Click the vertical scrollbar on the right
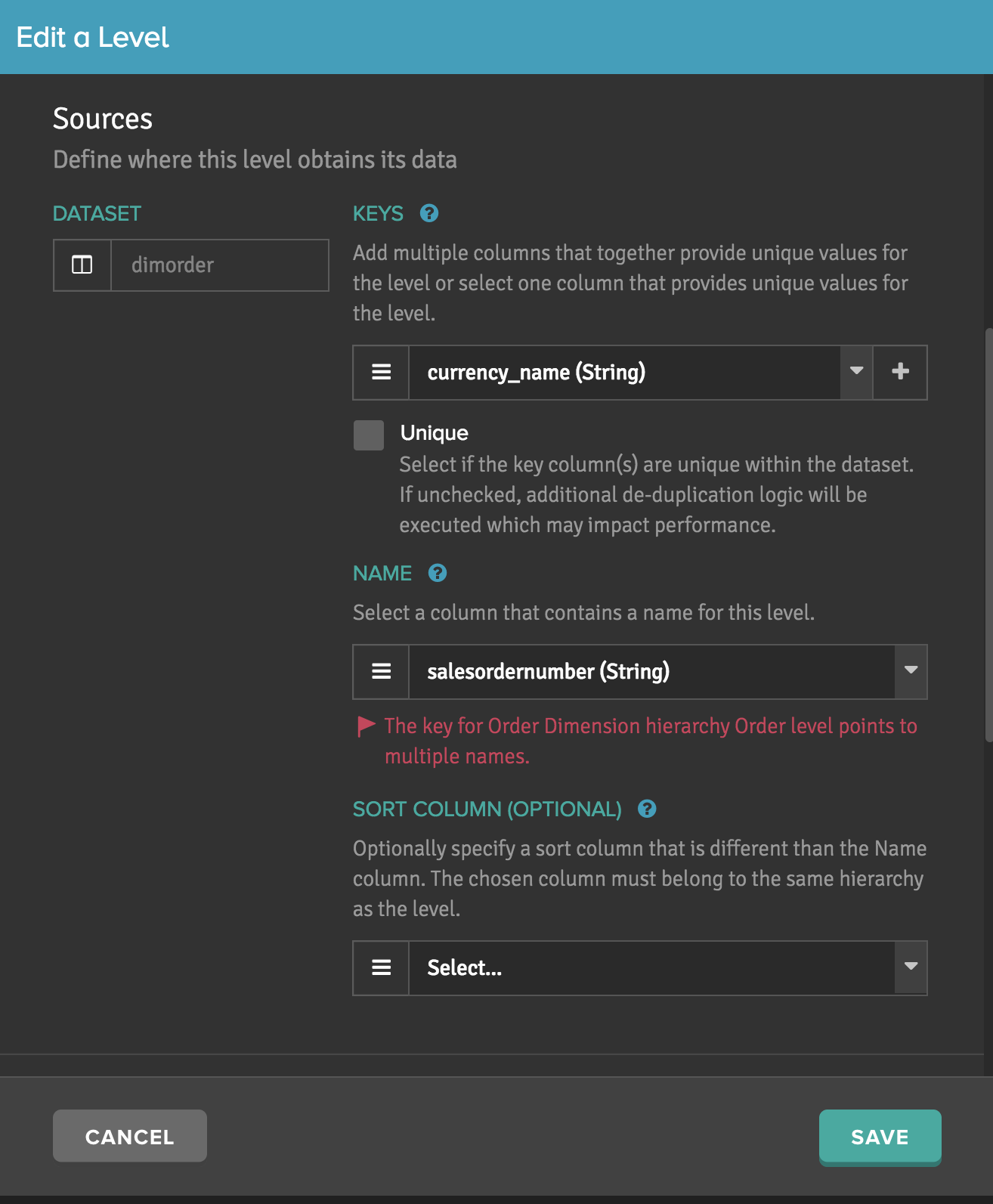 coord(988,534)
